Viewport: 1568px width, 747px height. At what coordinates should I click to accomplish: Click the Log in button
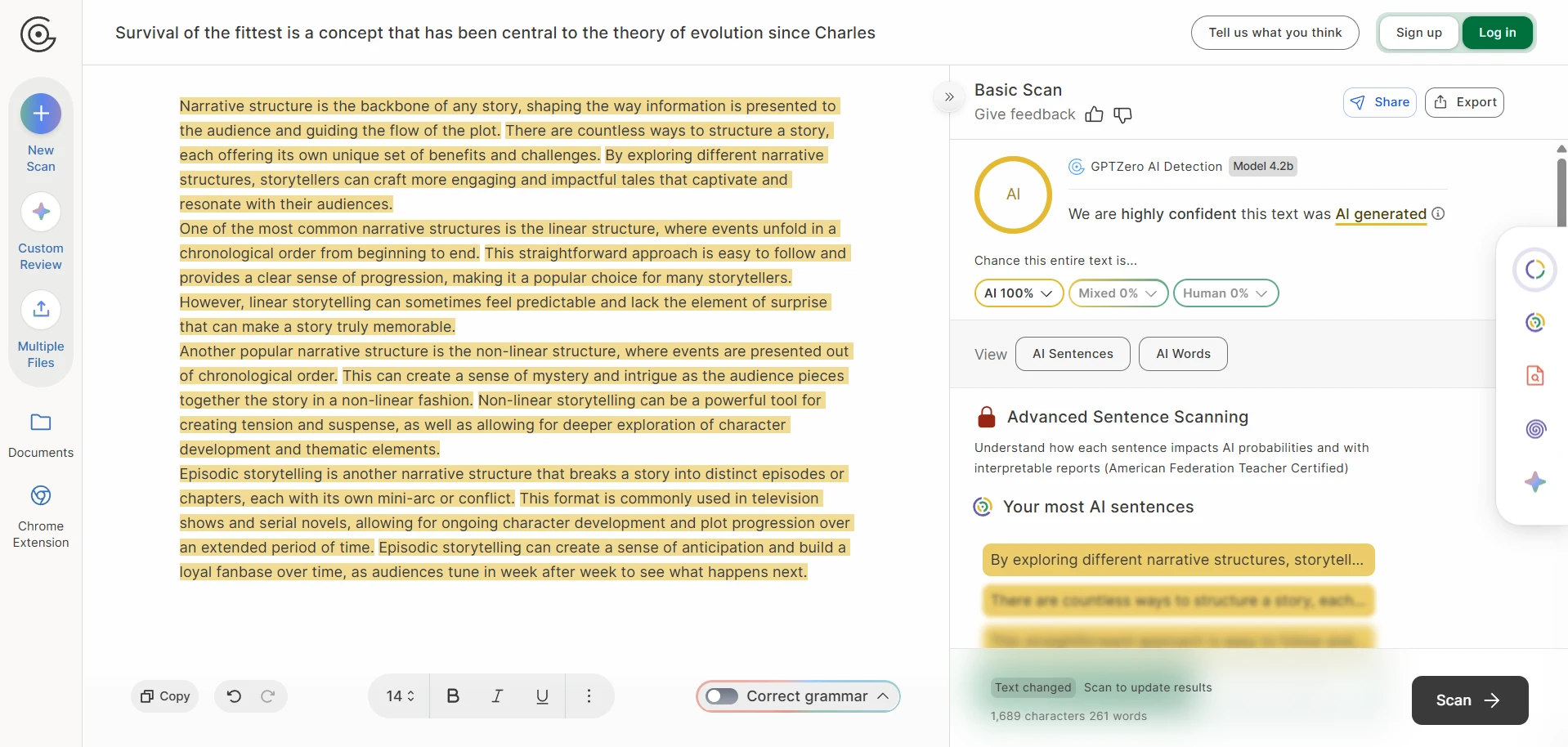[x=1497, y=33]
